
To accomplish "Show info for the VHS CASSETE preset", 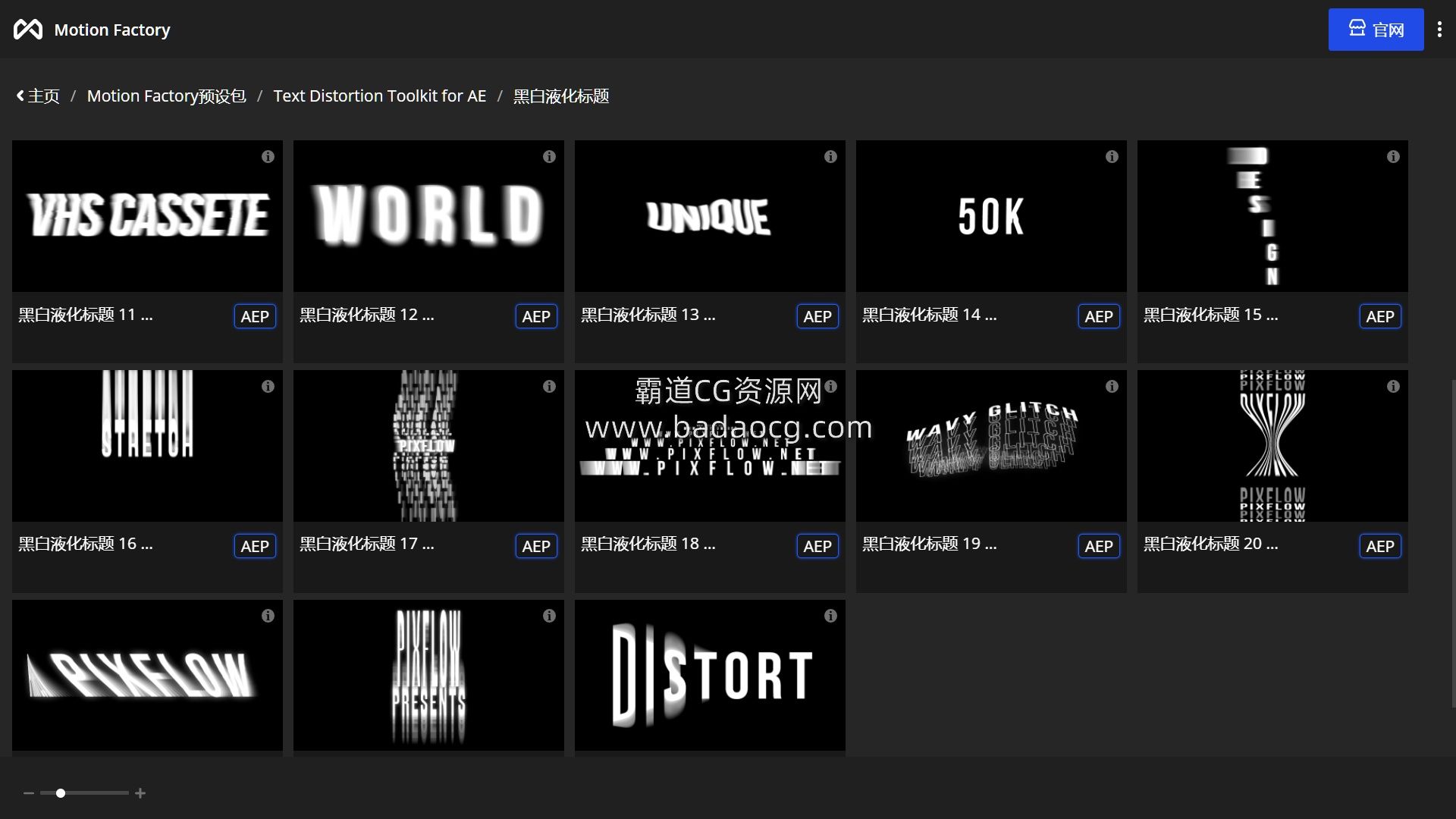I will pyautogui.click(x=268, y=157).
